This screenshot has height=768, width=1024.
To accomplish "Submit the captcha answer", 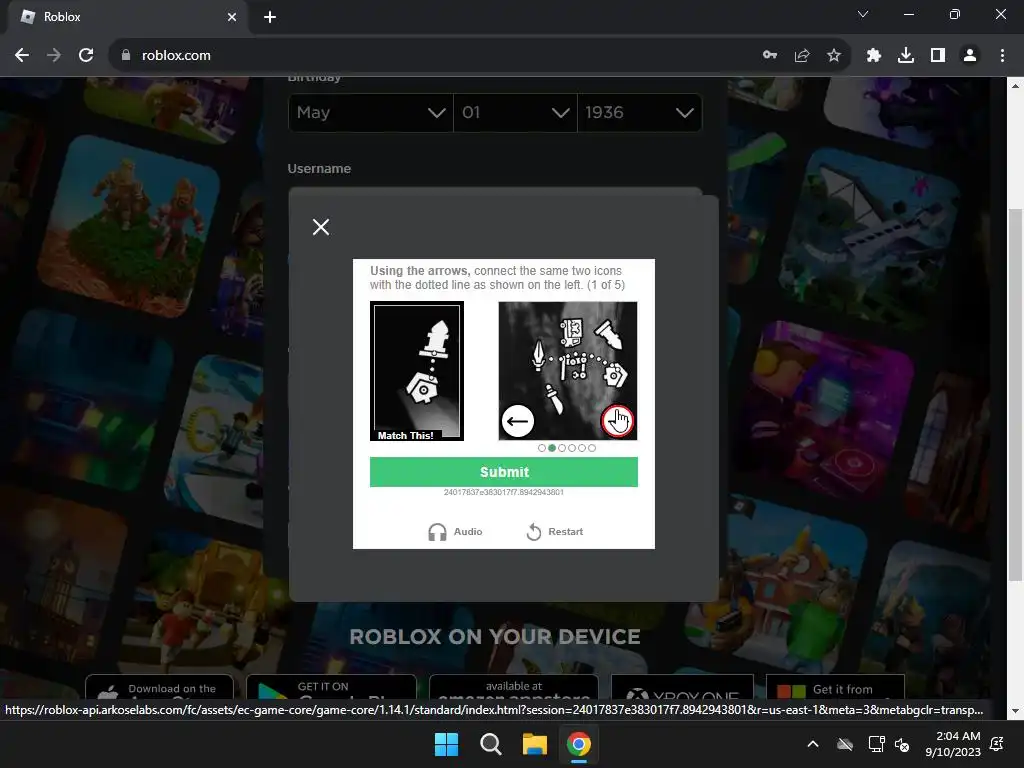I will point(504,472).
